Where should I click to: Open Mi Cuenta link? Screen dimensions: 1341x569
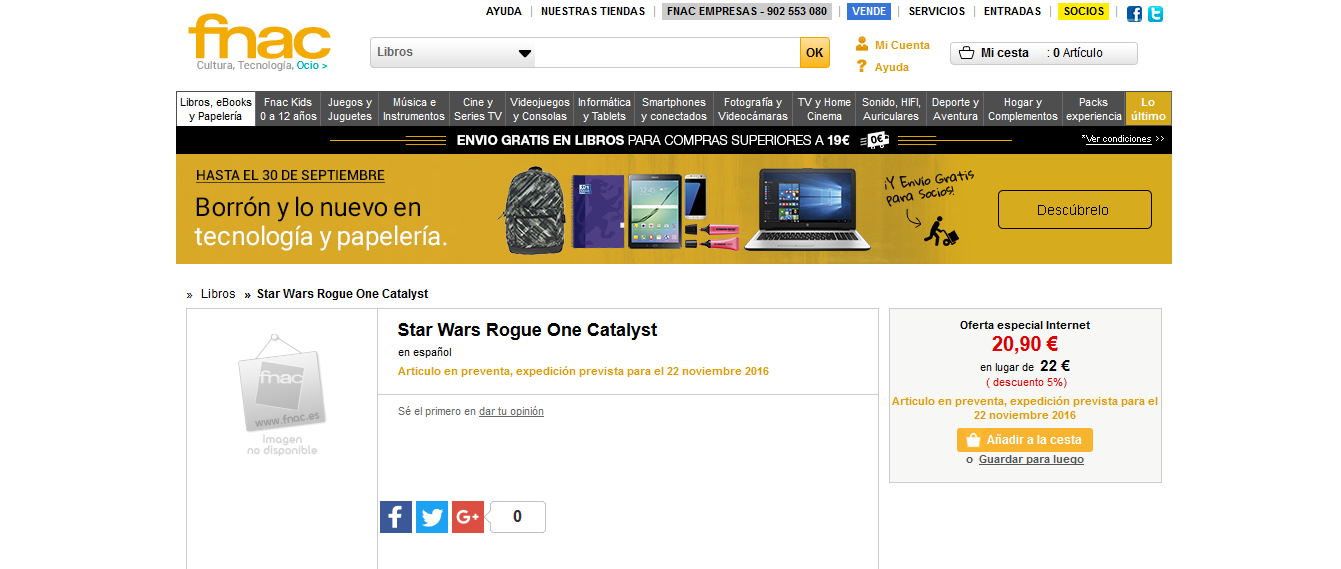click(x=902, y=45)
